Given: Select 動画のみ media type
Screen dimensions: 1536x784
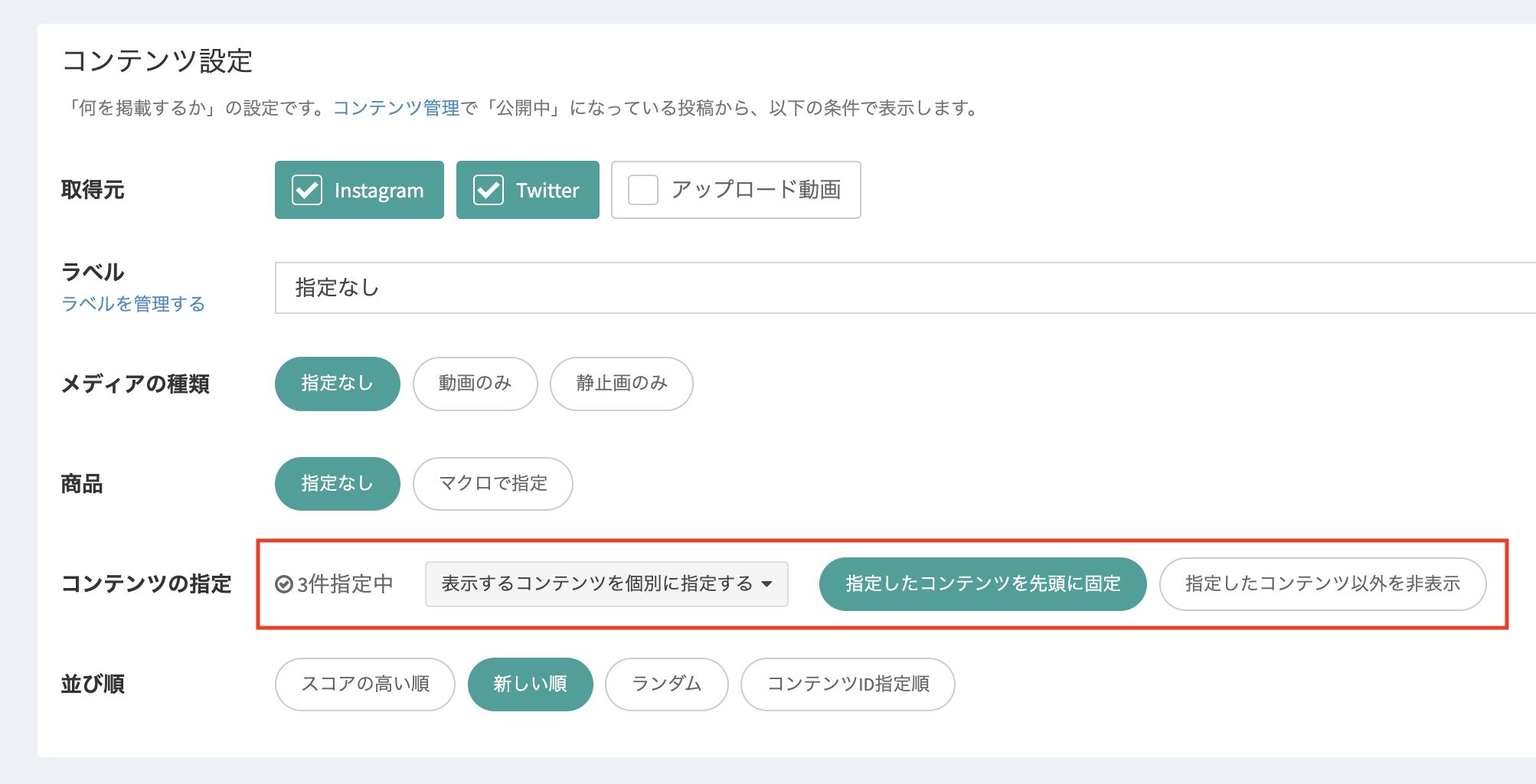Looking at the screenshot, I should click(475, 384).
